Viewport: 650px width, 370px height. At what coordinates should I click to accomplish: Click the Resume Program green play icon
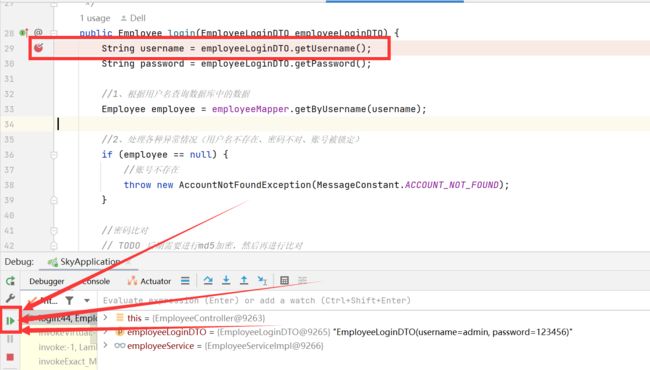coord(10,320)
